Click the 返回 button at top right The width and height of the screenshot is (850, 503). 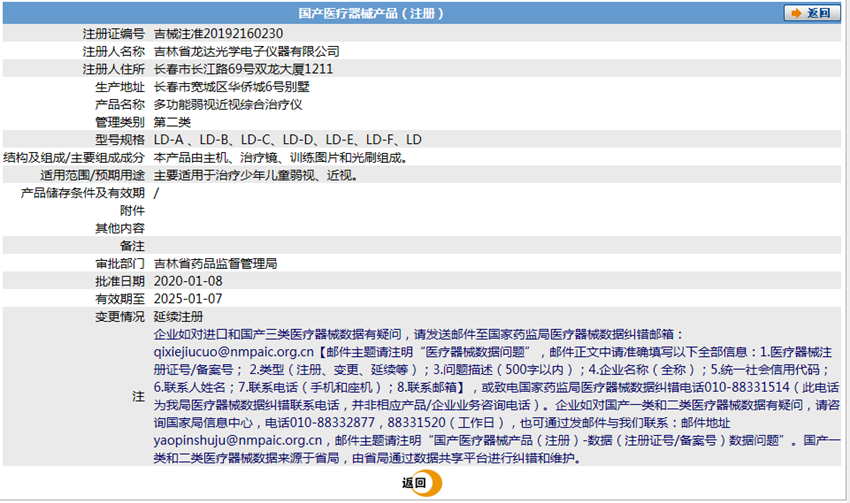(x=812, y=13)
